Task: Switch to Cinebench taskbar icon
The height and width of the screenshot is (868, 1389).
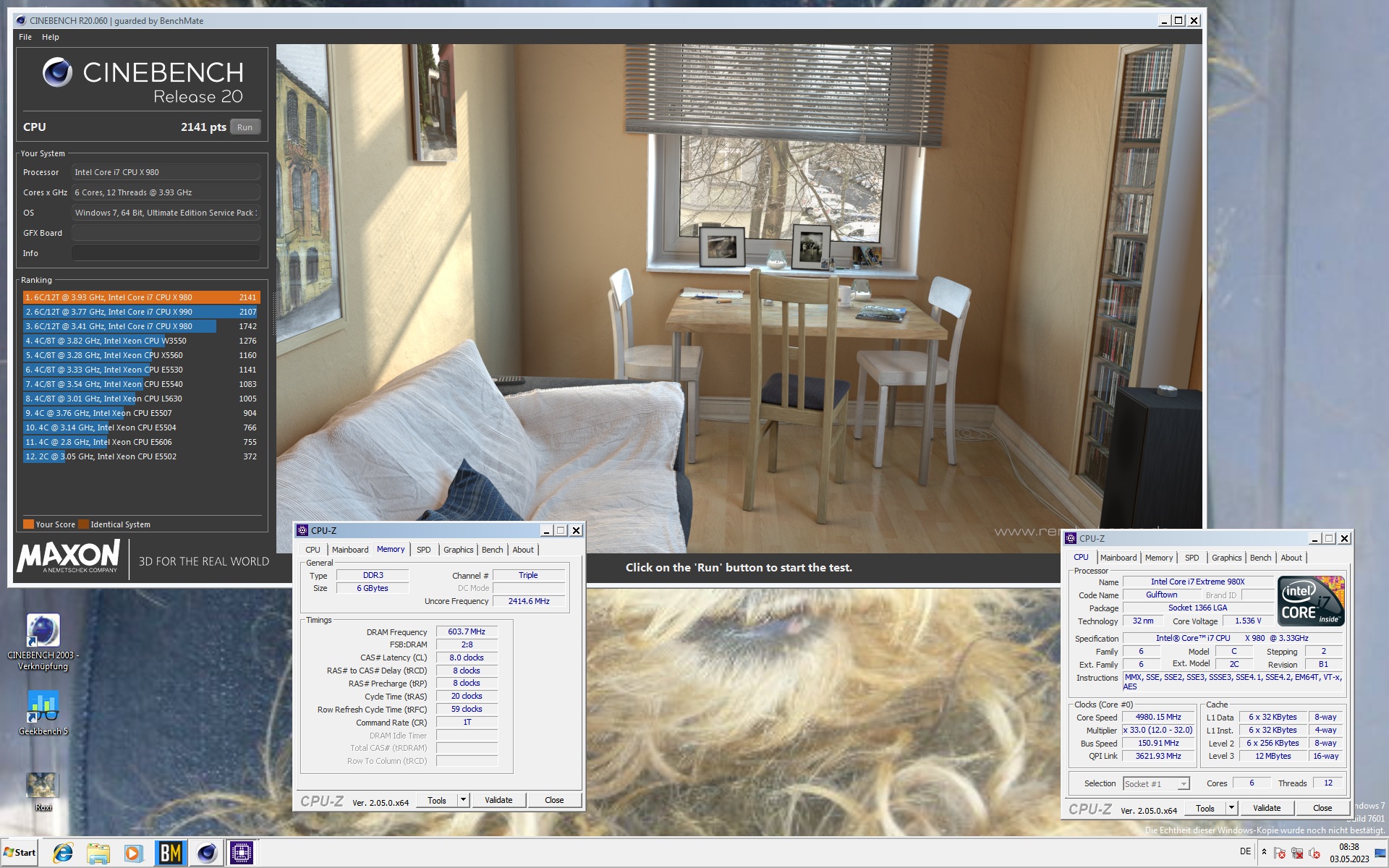Action: pos(207,854)
